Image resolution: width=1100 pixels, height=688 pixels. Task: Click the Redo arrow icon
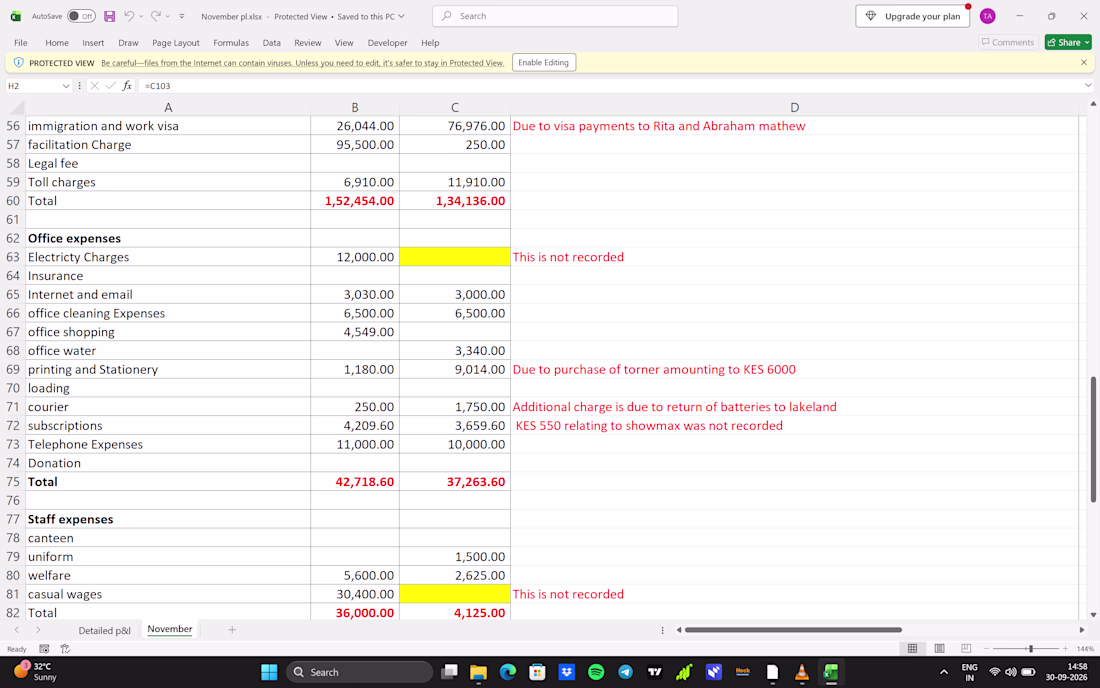pyautogui.click(x=156, y=16)
